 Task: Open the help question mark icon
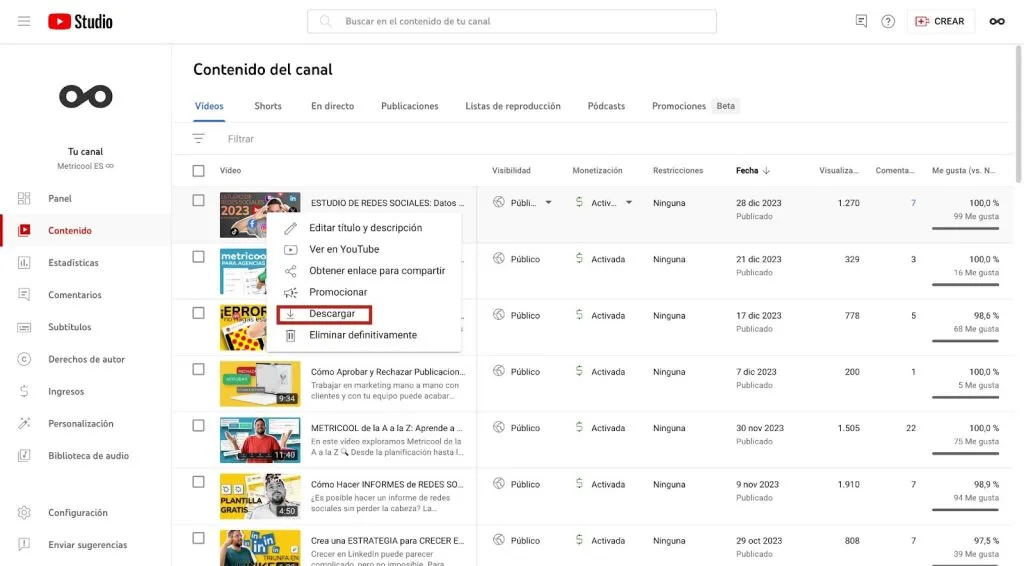click(x=888, y=21)
